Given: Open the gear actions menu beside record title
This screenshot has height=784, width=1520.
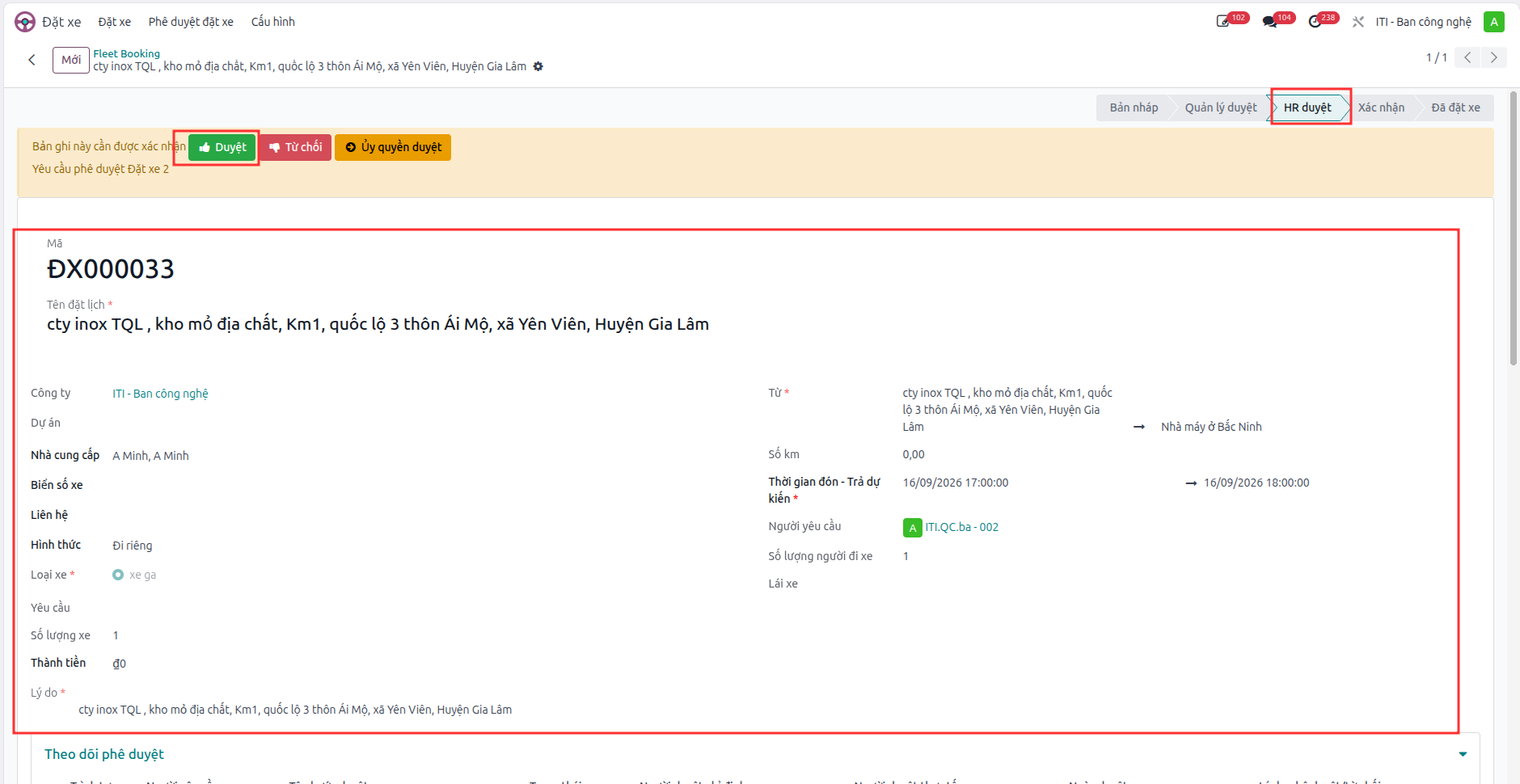Looking at the screenshot, I should [x=538, y=66].
